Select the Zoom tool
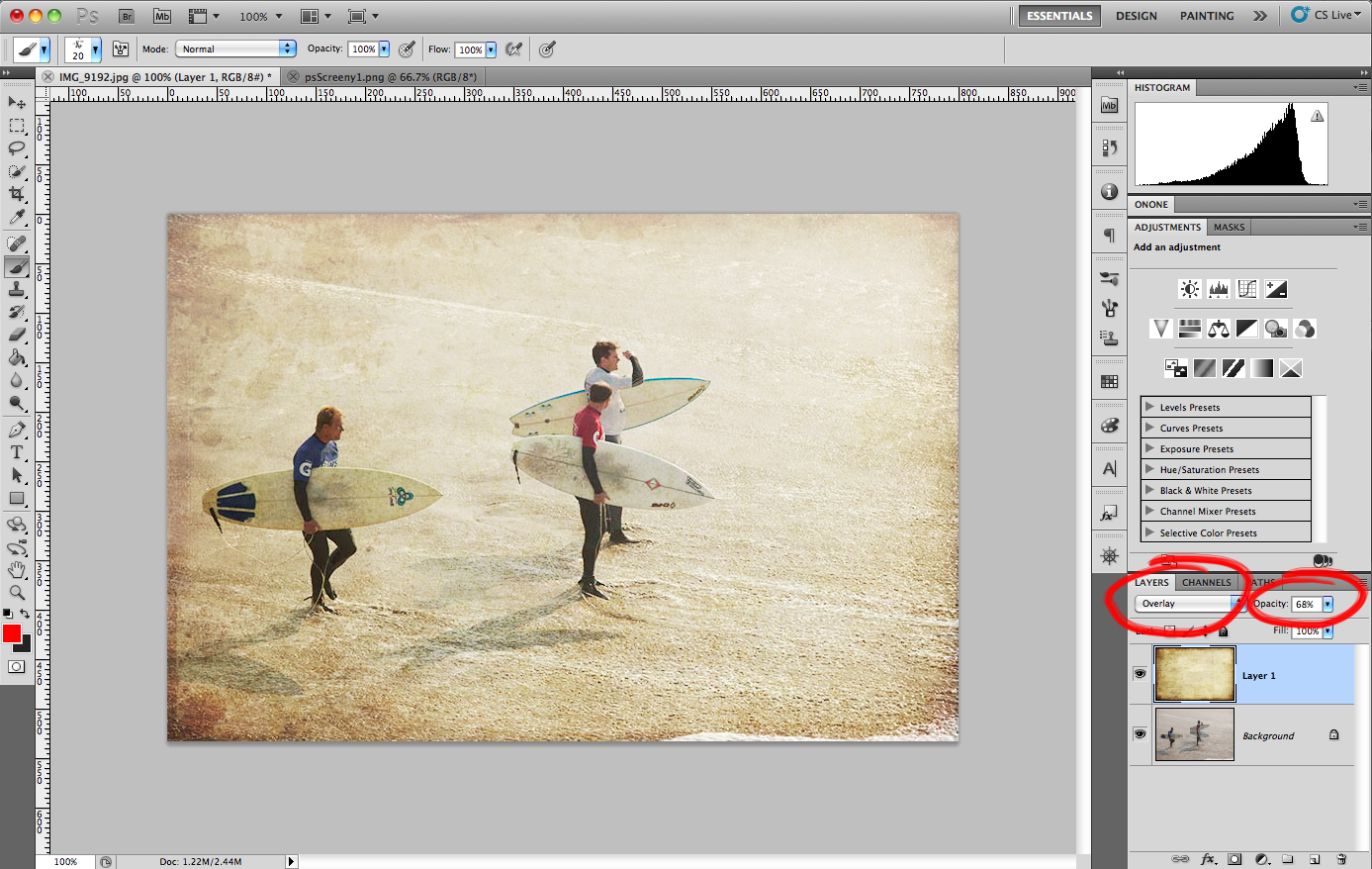This screenshot has height=869, width=1372. point(17,594)
